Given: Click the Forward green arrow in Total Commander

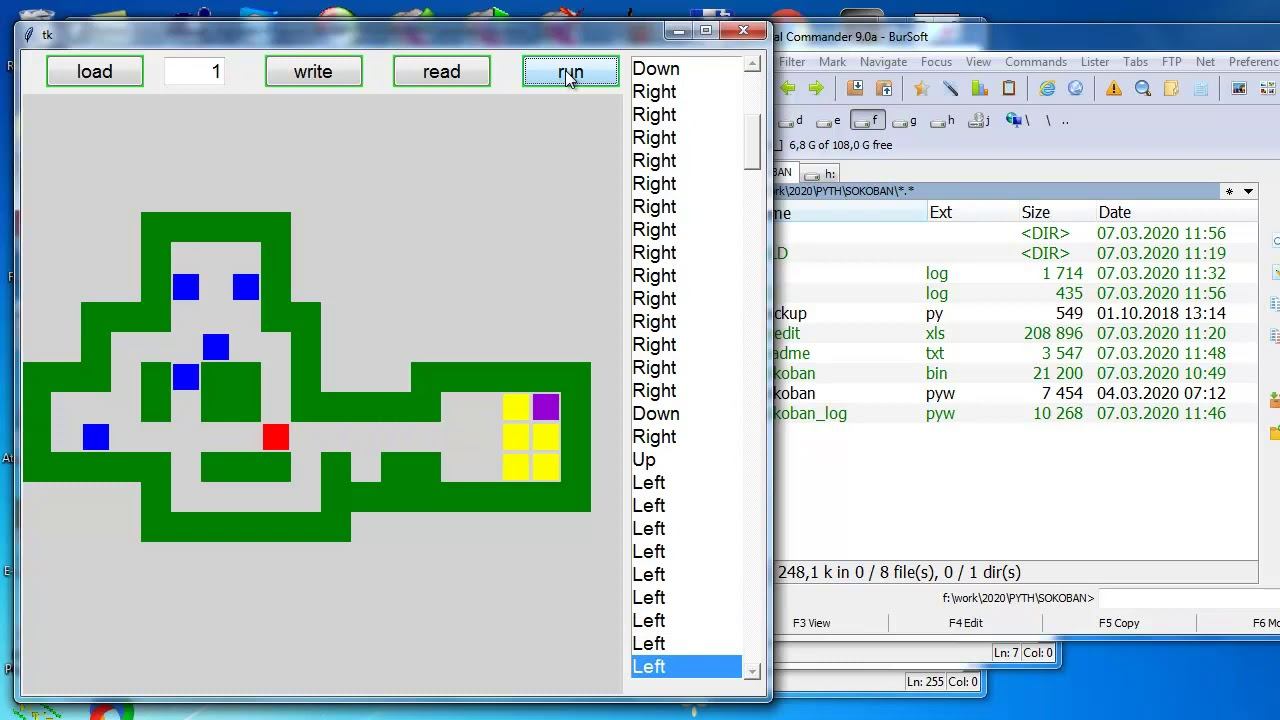Looking at the screenshot, I should click(816, 88).
